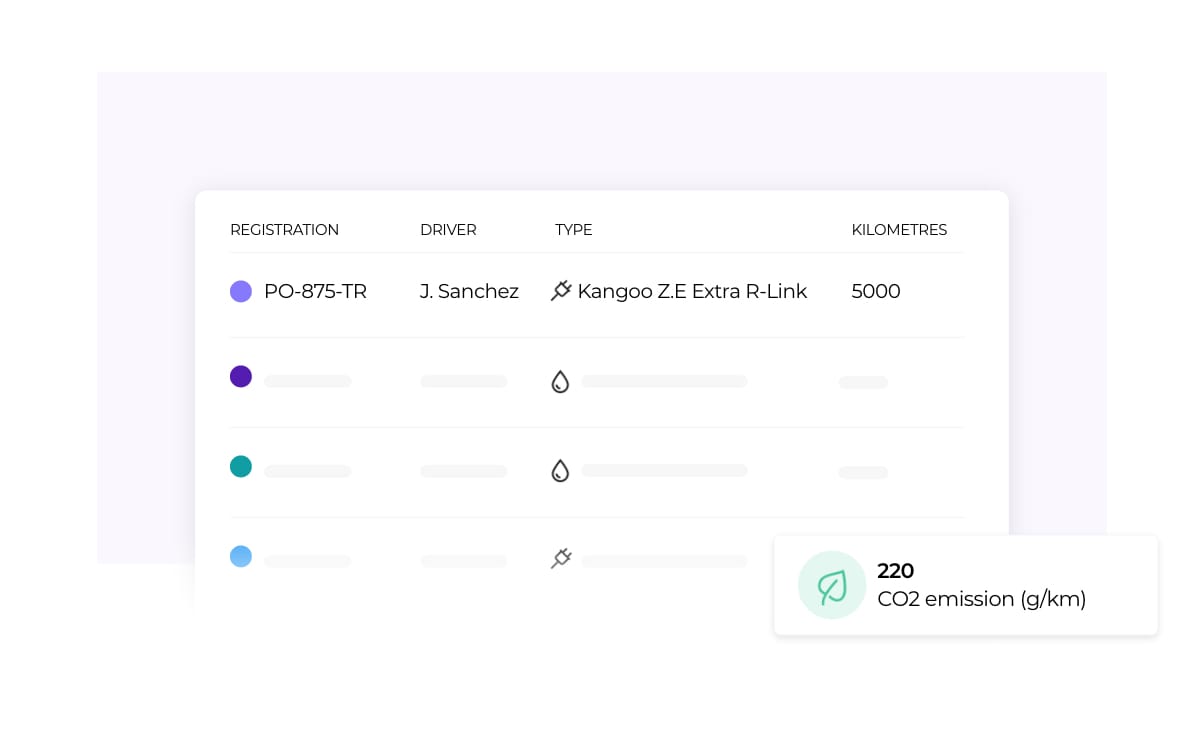Screen dimensions: 1204x733
Task: Sort by the Registration column header
Action: pos(284,230)
